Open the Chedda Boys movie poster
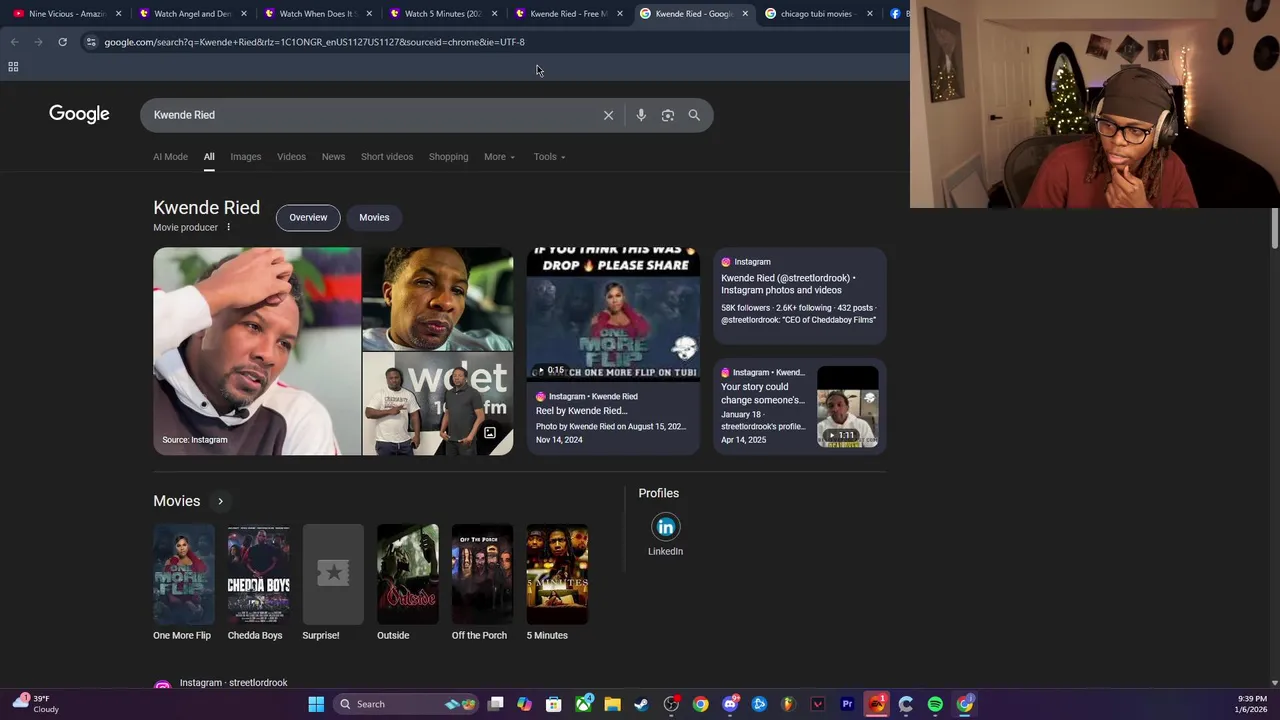The width and height of the screenshot is (1280, 720). point(258,574)
